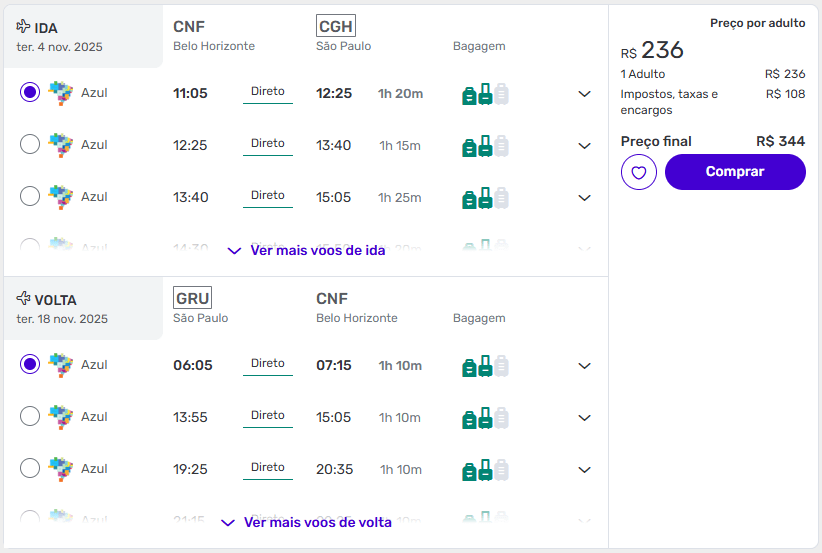Expand details of 13:55 return flight
Image resolution: width=822 pixels, height=553 pixels.
(585, 418)
